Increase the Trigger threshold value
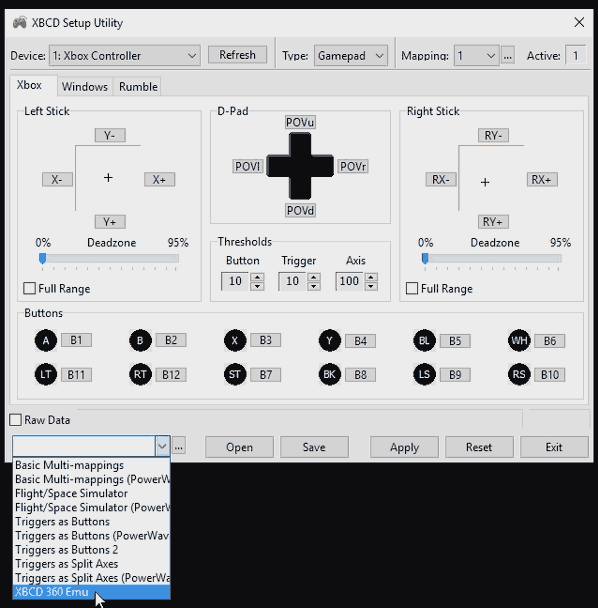 click(x=314, y=277)
